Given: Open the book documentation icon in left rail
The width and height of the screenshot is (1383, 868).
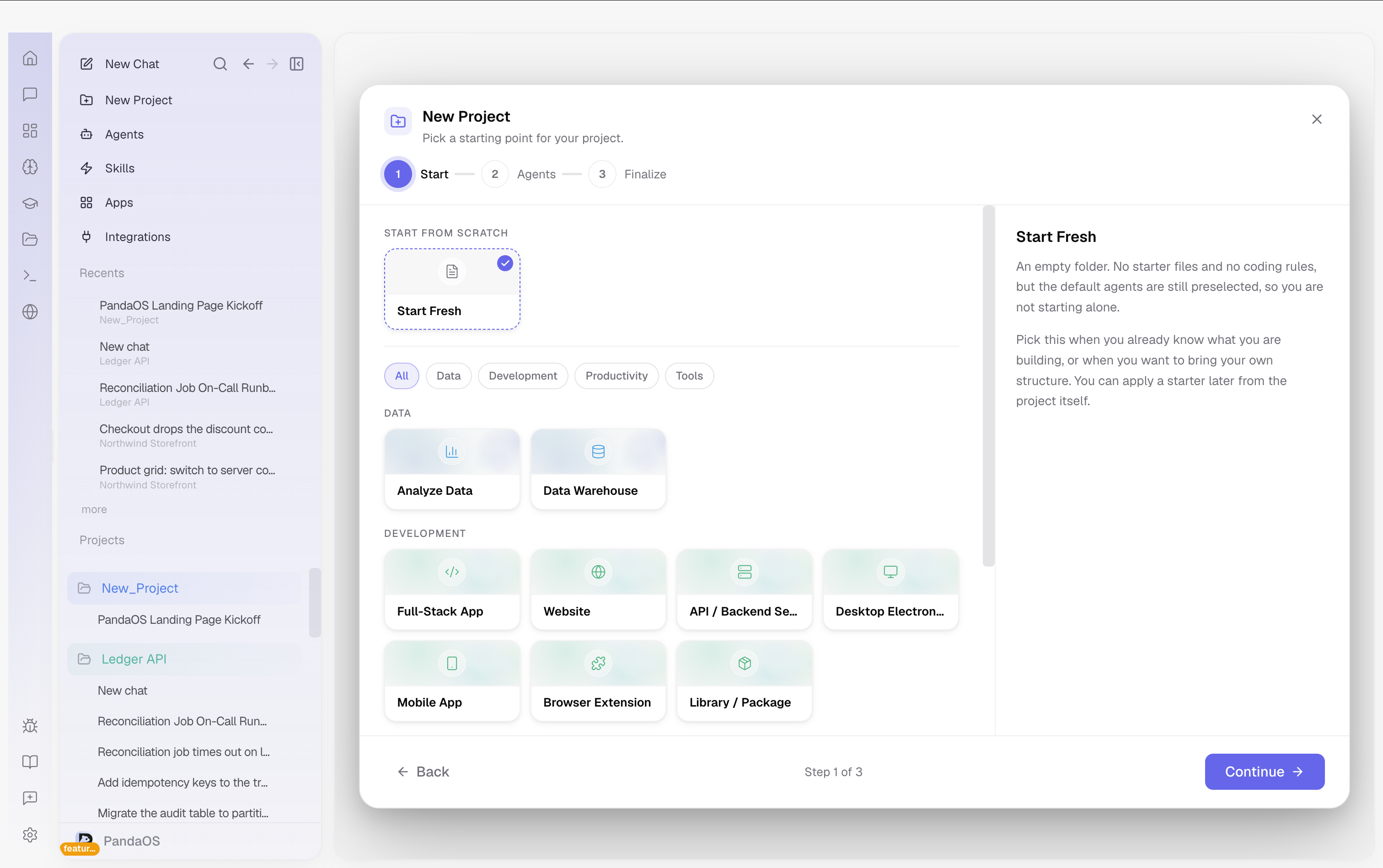Looking at the screenshot, I should (x=30, y=762).
